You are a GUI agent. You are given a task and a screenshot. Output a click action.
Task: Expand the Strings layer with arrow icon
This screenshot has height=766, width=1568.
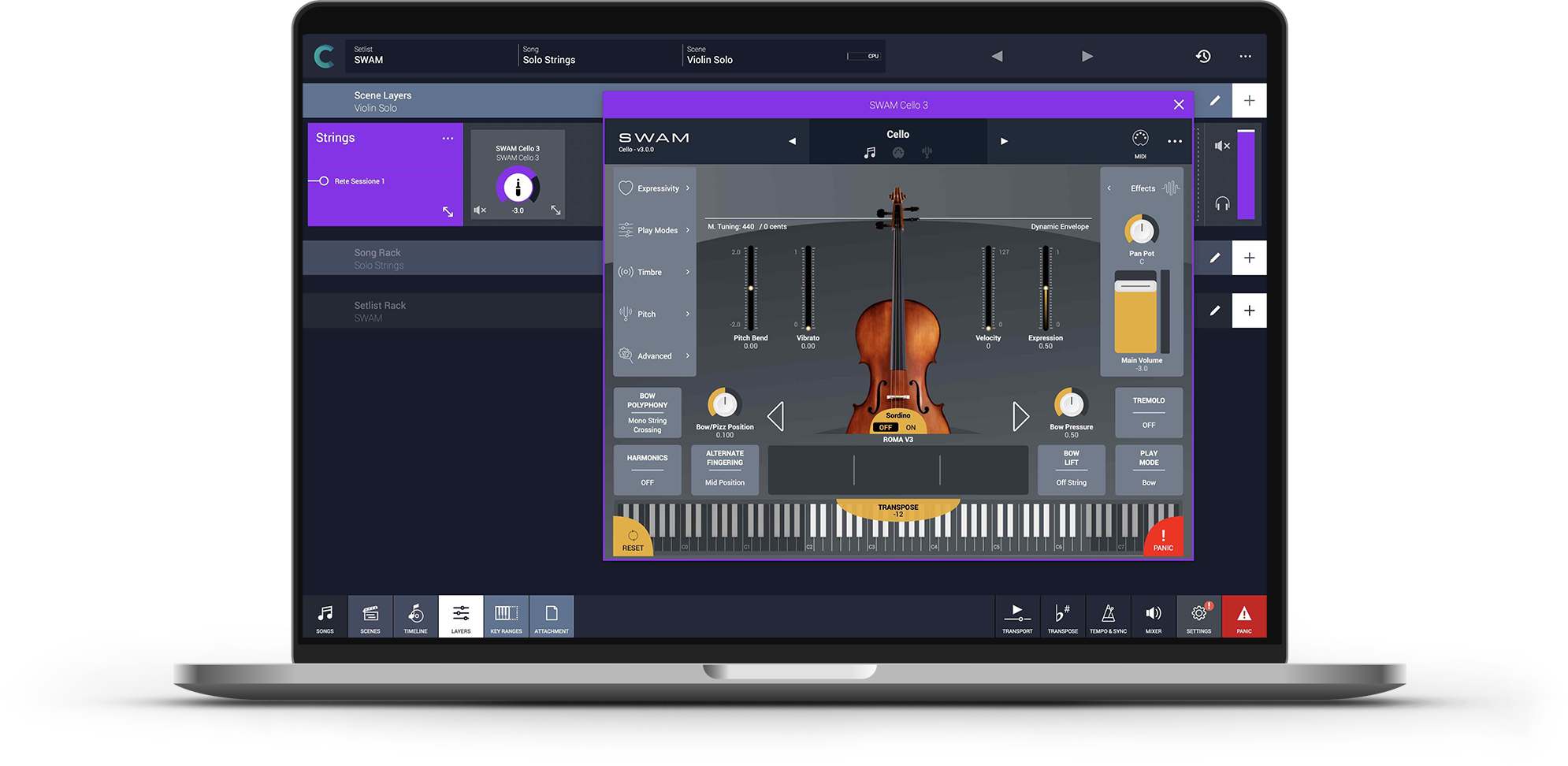click(448, 211)
